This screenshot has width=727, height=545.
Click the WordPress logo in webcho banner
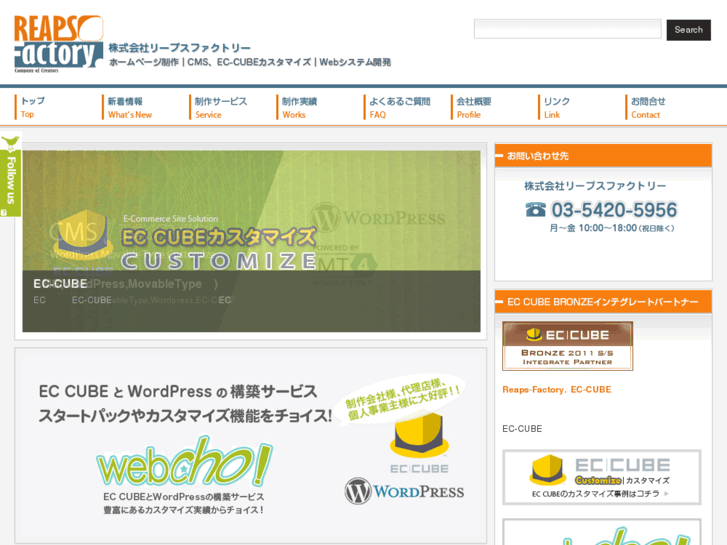404,491
